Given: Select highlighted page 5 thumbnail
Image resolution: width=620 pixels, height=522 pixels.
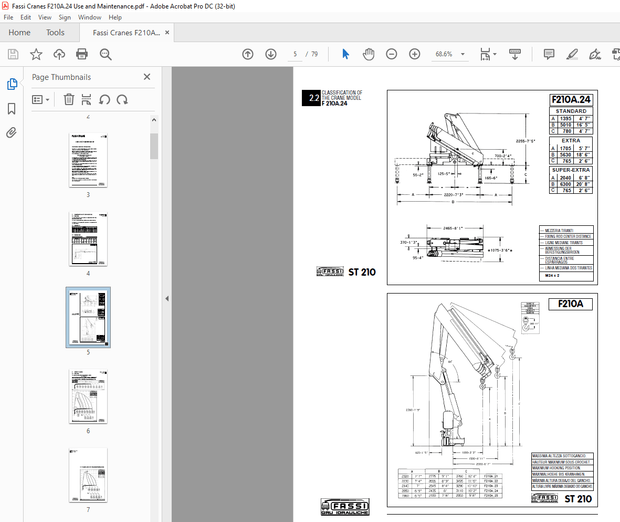Looking at the screenshot, I should 88,318.
